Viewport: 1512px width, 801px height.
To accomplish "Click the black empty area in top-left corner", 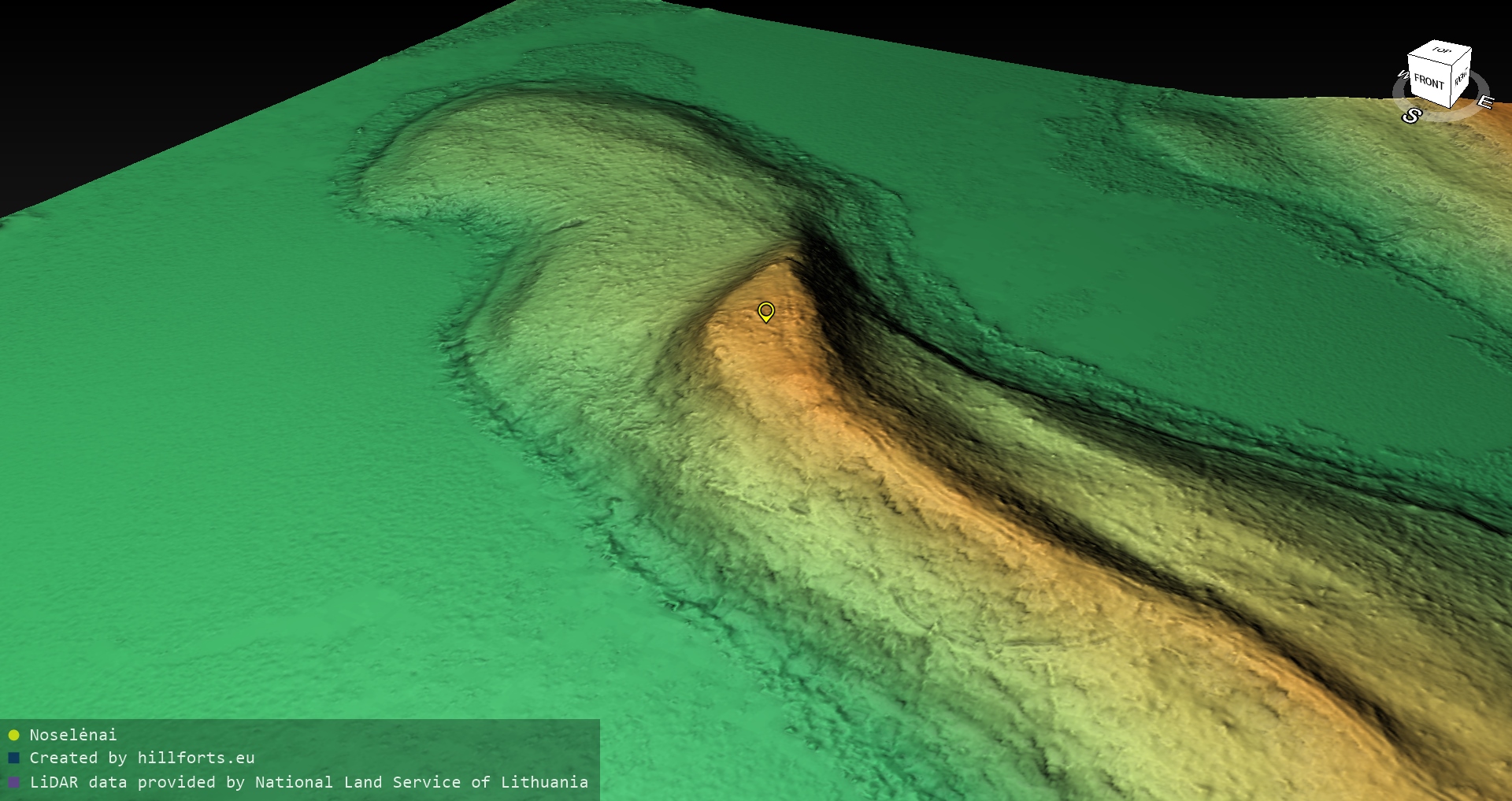I will pyautogui.click(x=118, y=63).
